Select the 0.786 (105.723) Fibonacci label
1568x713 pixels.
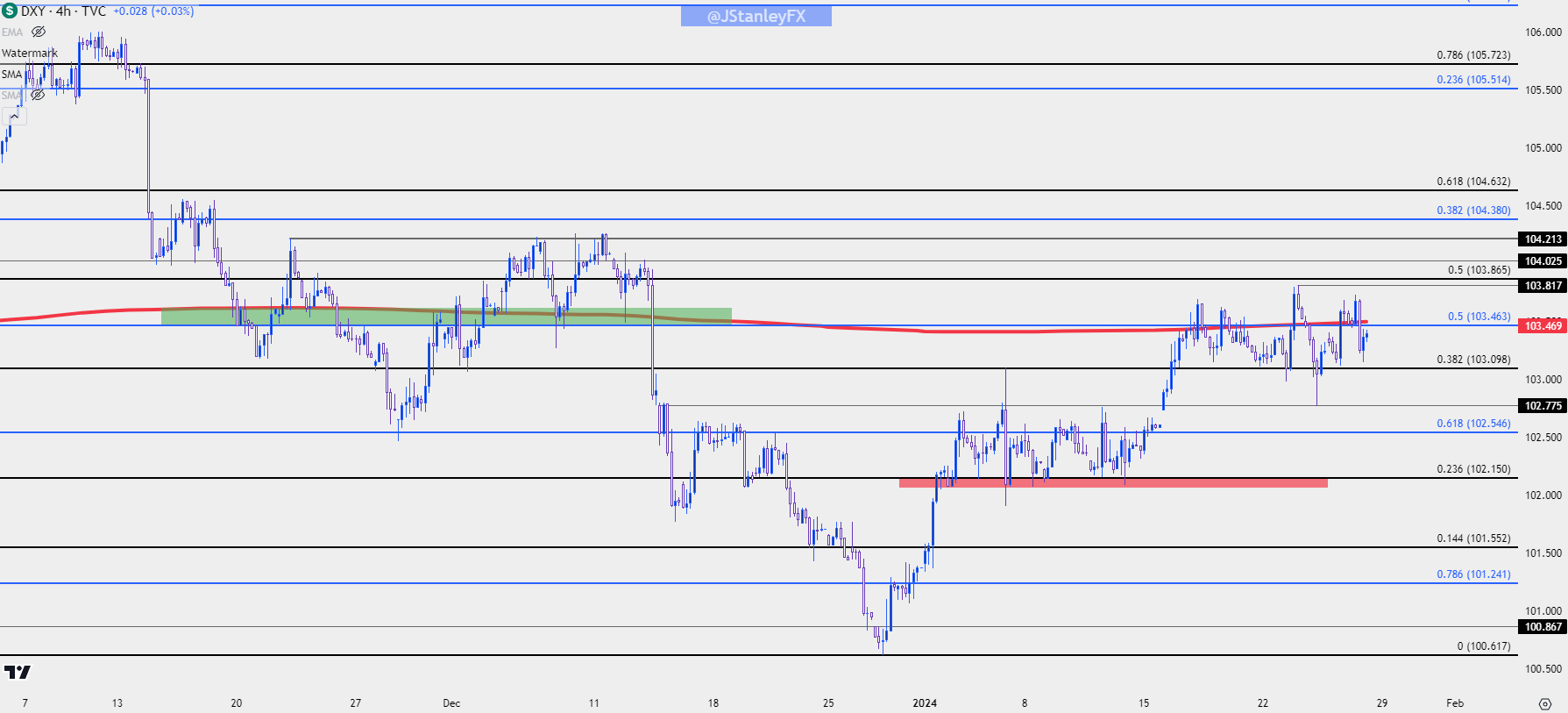pos(1473,54)
